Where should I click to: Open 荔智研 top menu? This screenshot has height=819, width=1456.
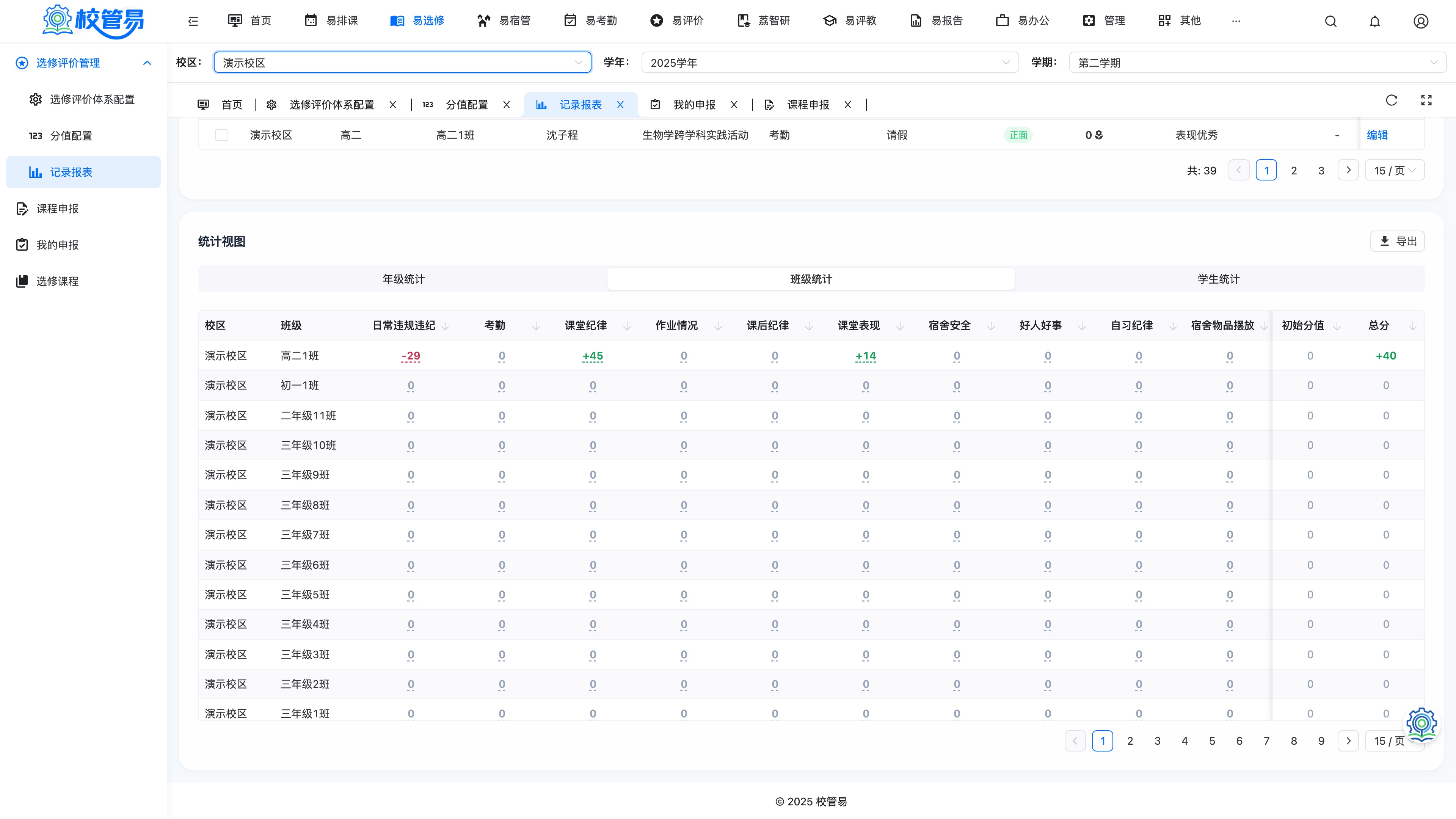tap(764, 21)
